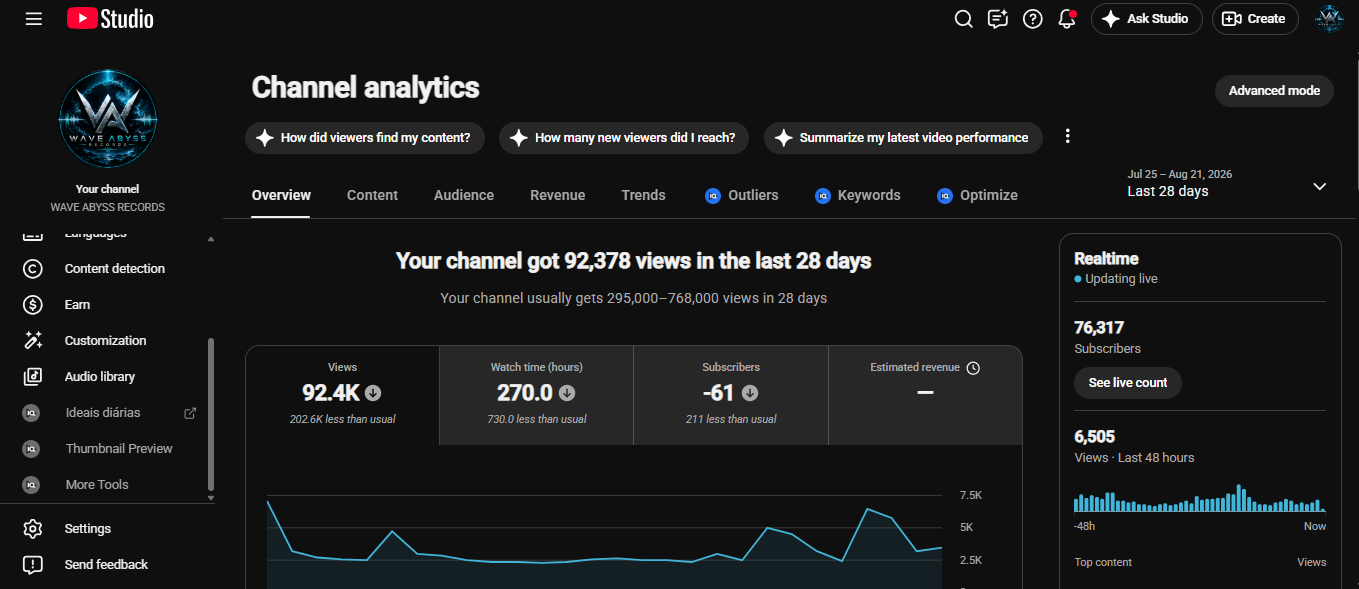Click the realtime 48-hour views bar chart
This screenshot has height=589, width=1359.
tap(1200, 498)
